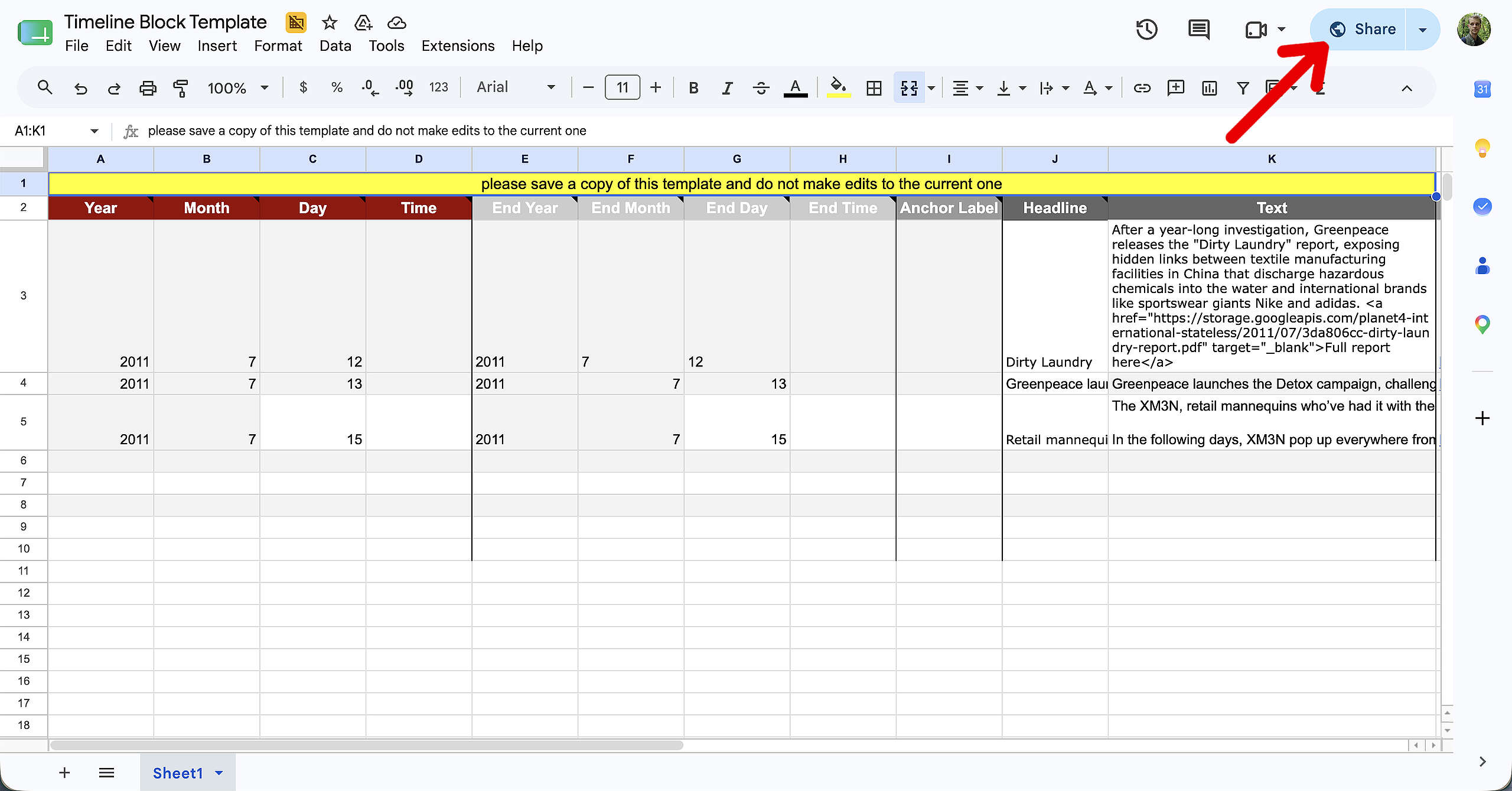Start a Meet video call
Image resolution: width=1512 pixels, height=791 pixels.
tap(1256, 30)
